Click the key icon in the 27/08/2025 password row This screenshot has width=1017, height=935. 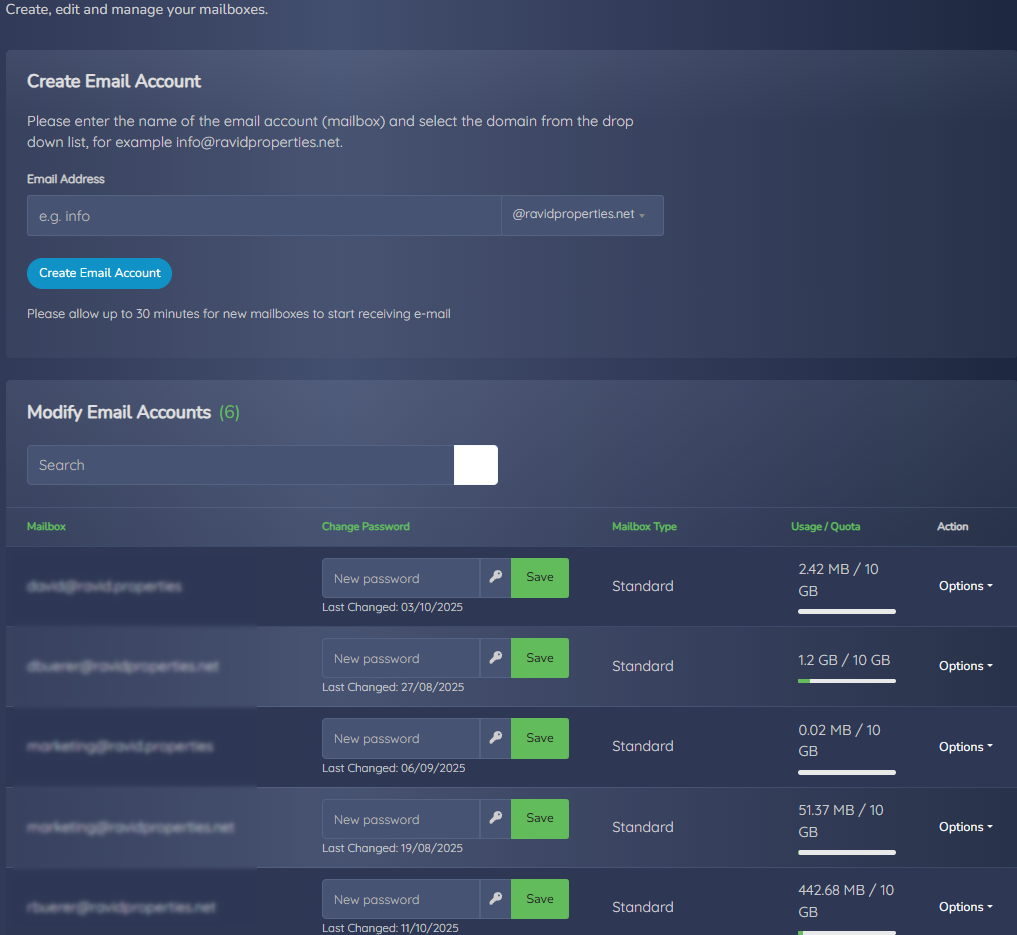[x=495, y=658]
